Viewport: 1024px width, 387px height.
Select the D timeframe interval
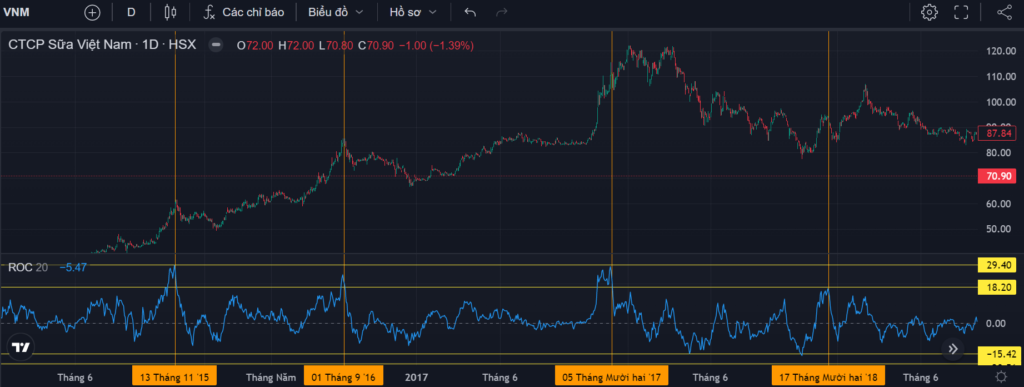click(131, 12)
